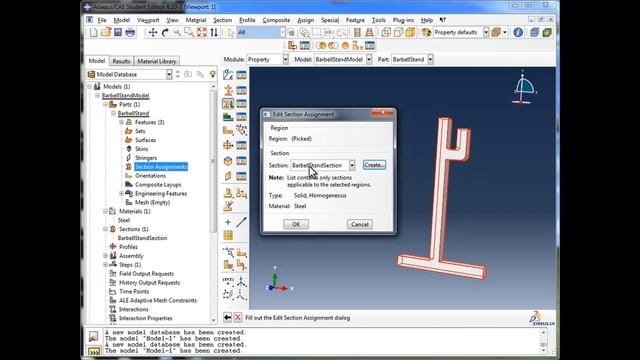Save the model with the floppy icon

[118, 32]
